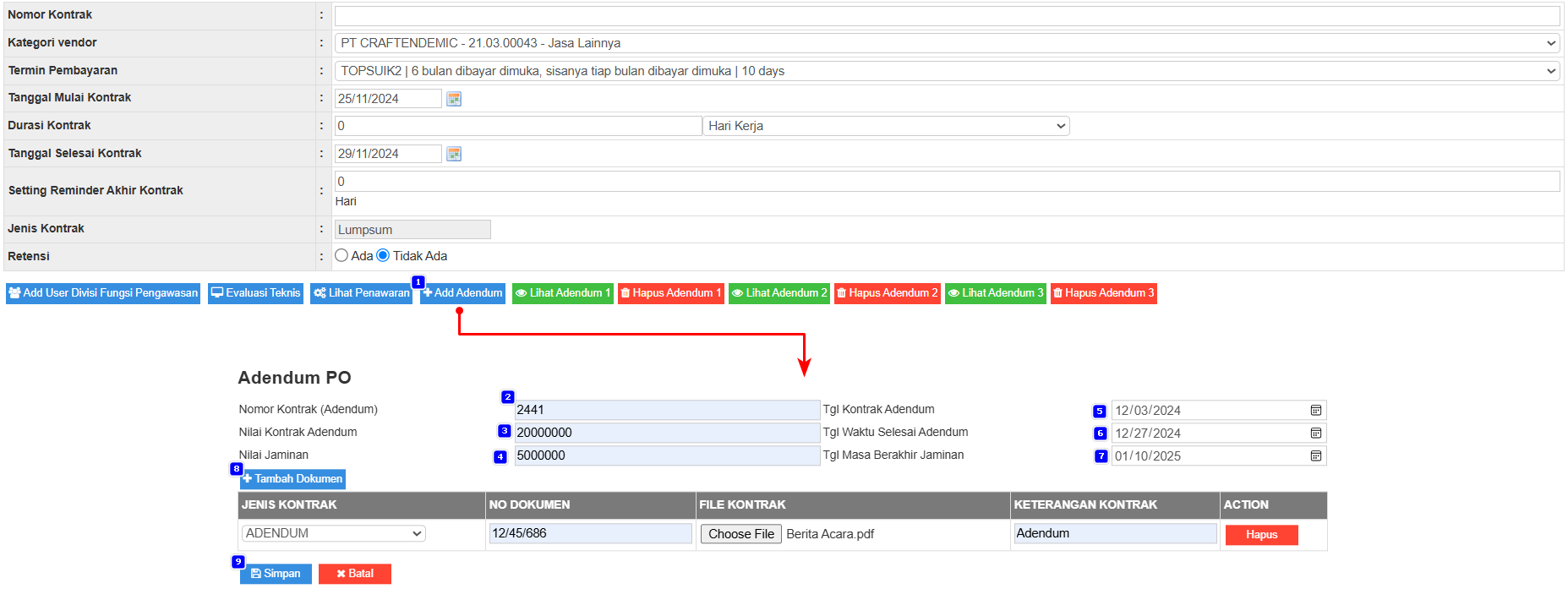Focus Nomor Kontrak (Adendum) field 2441

[x=667, y=410]
